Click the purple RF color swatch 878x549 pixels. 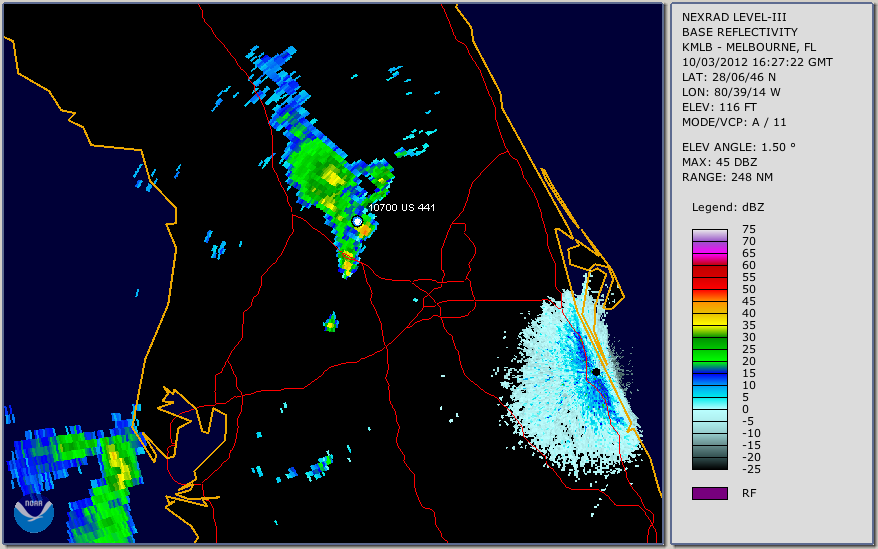tap(710, 493)
